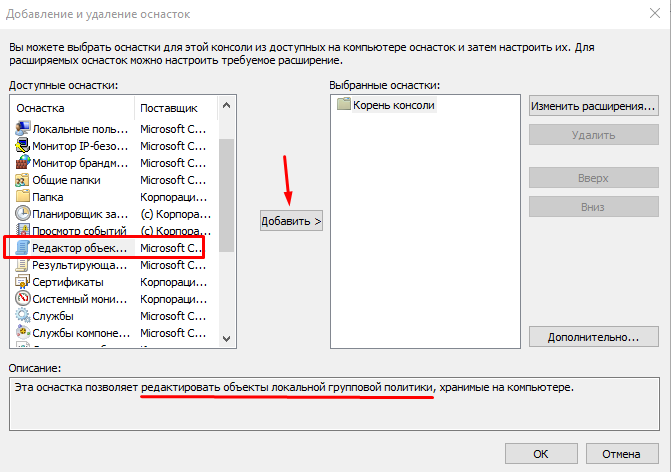Select Общие папки row text
This screenshot has width=671, height=472.
[66, 180]
